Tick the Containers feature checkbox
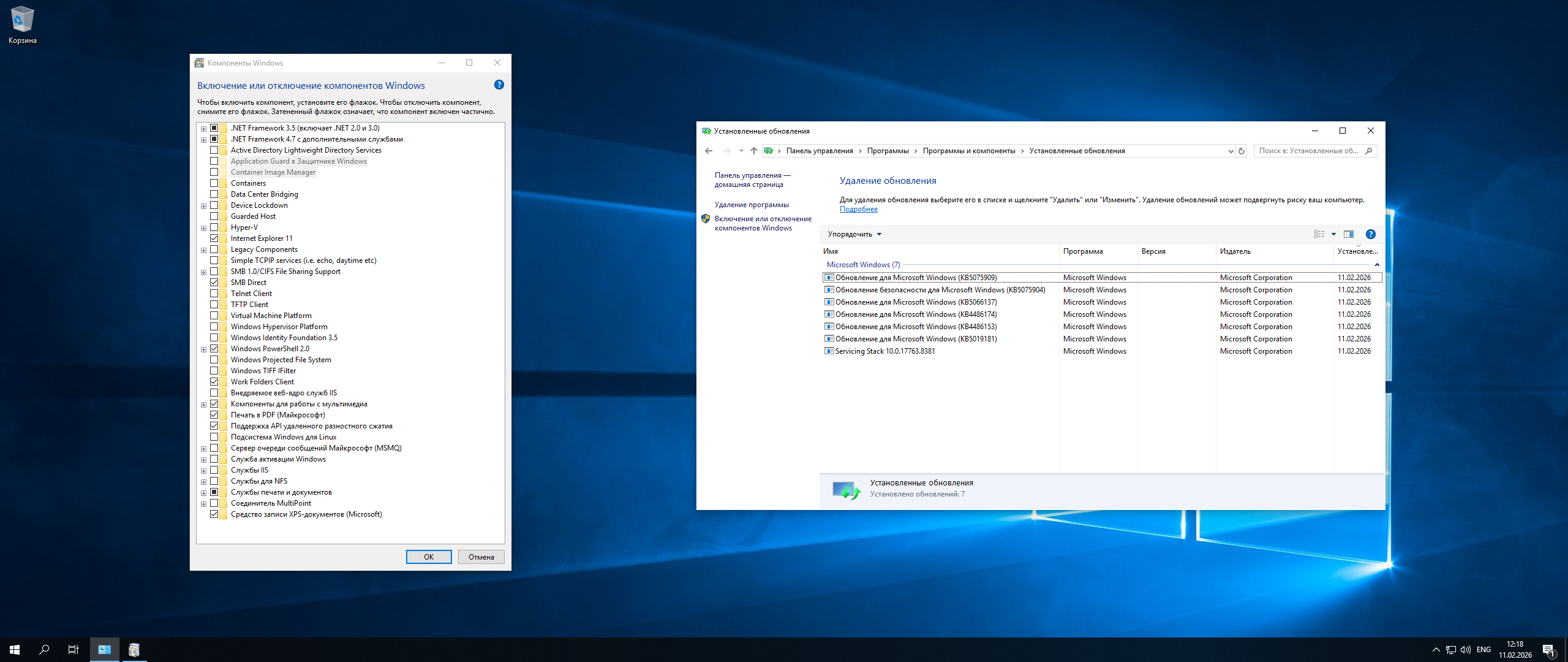 214,183
